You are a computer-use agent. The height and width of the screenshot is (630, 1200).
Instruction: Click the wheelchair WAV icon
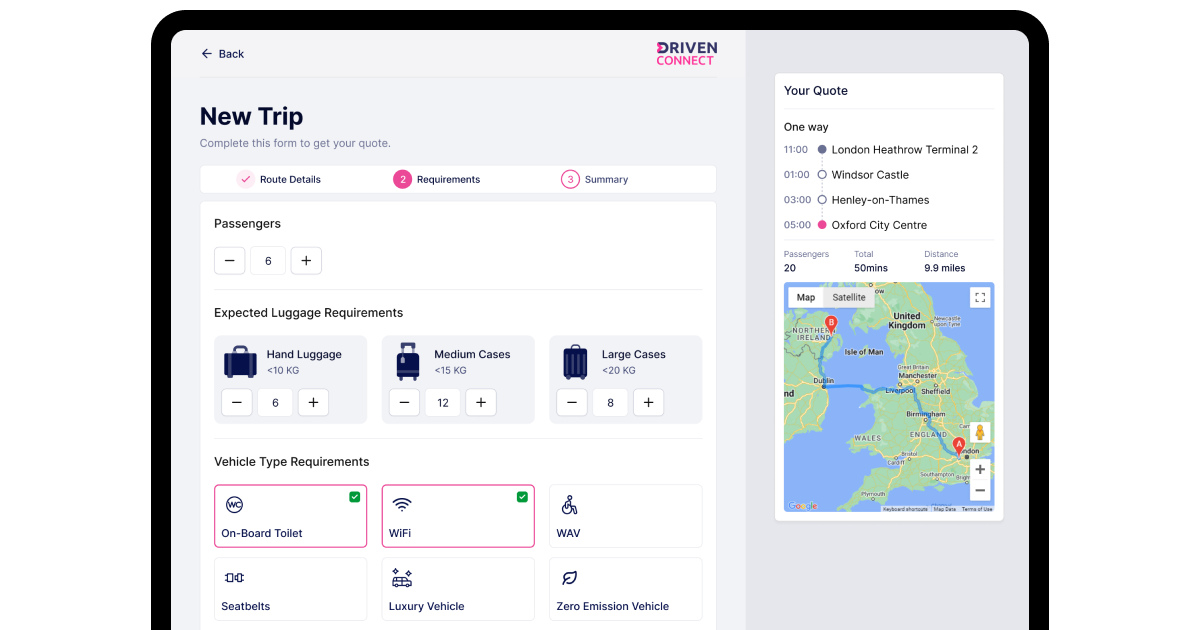pyautogui.click(x=569, y=505)
